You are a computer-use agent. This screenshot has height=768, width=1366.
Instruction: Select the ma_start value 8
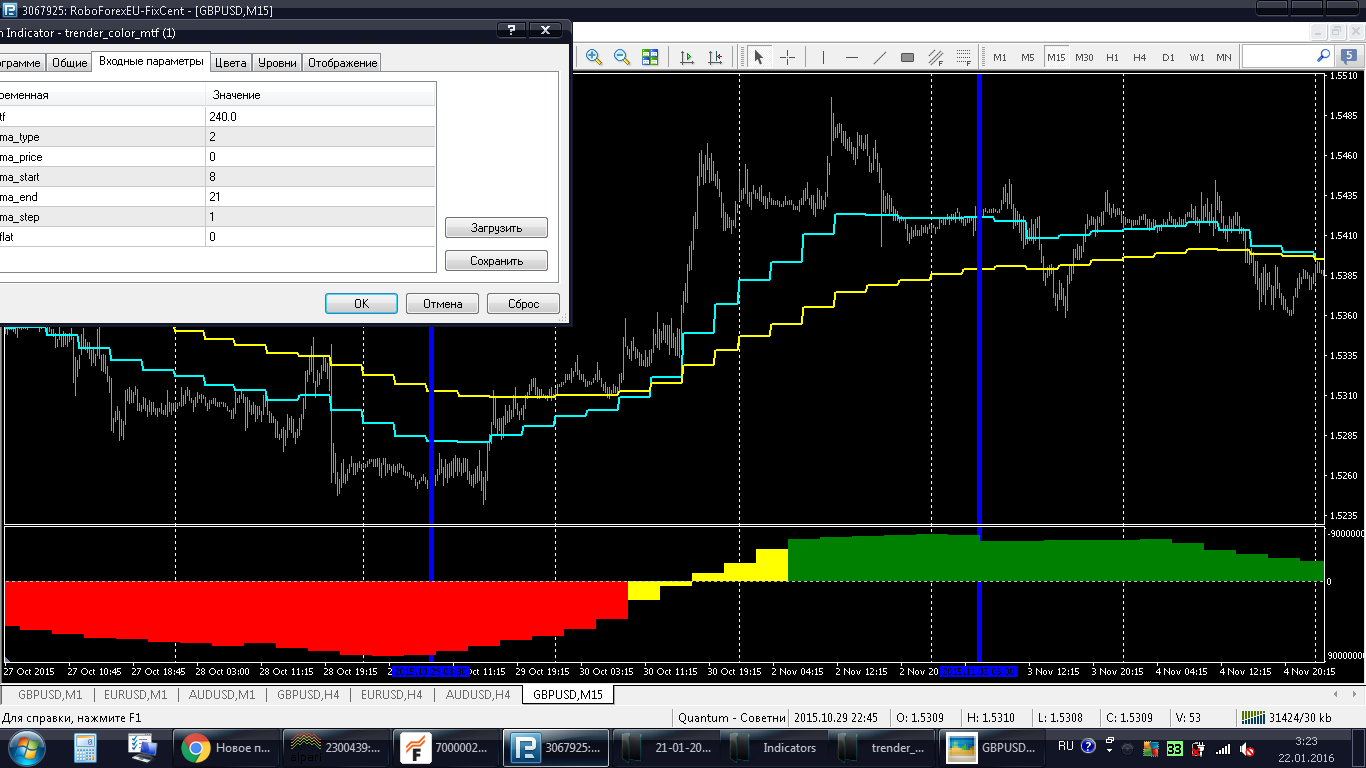[x=321, y=177]
